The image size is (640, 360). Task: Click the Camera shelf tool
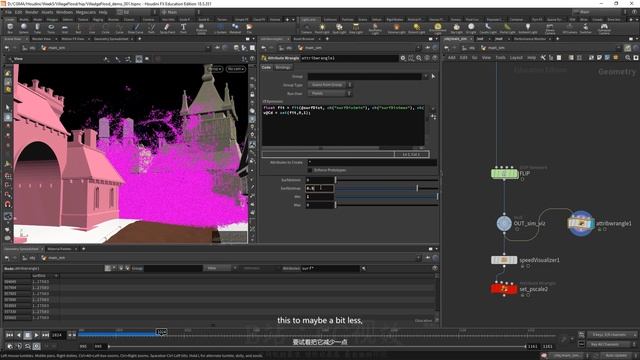point(306,28)
